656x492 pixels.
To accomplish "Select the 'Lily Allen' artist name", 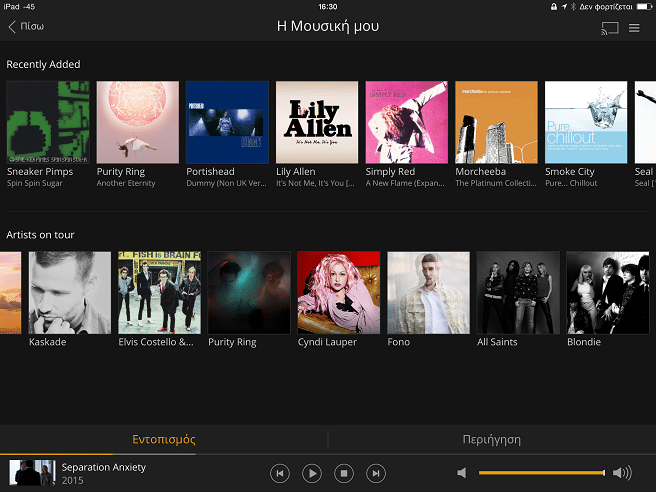I will pyautogui.click(x=296, y=172).
